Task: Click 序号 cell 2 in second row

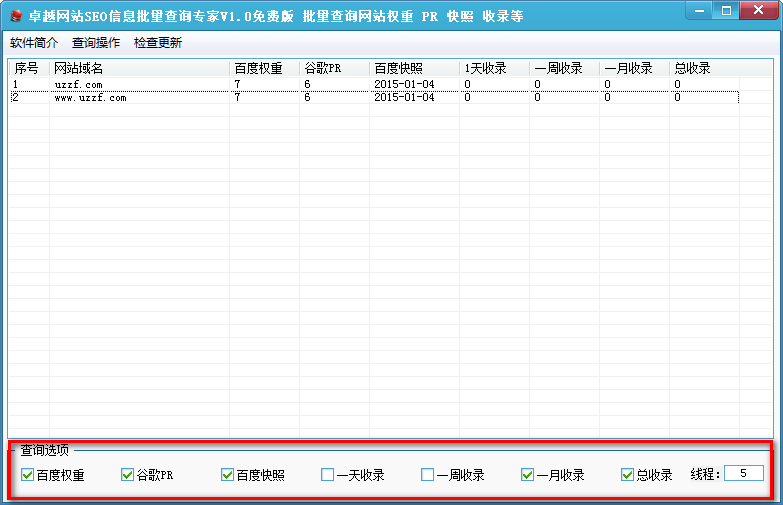Action: click(15, 97)
